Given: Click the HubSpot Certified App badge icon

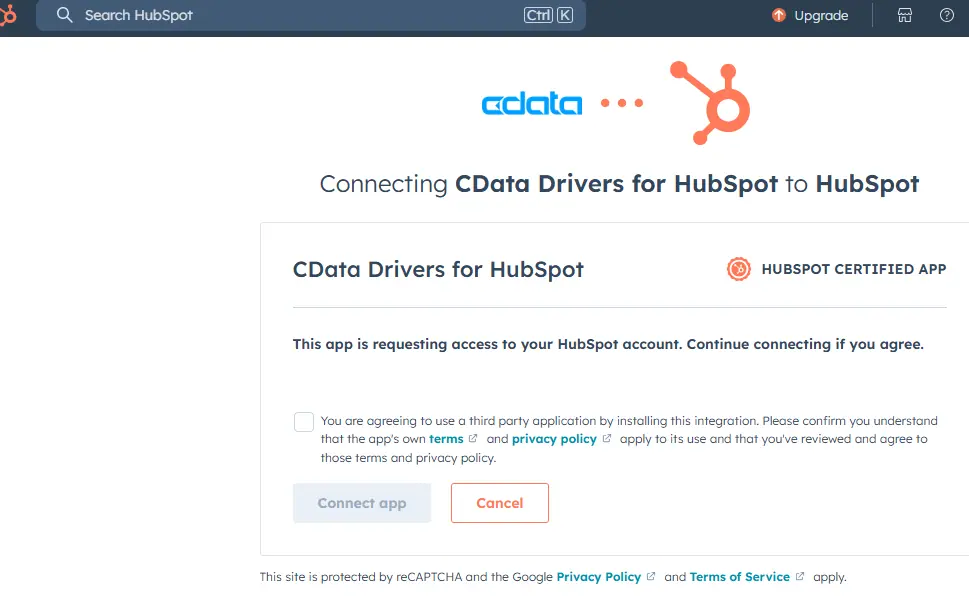Looking at the screenshot, I should [738, 269].
